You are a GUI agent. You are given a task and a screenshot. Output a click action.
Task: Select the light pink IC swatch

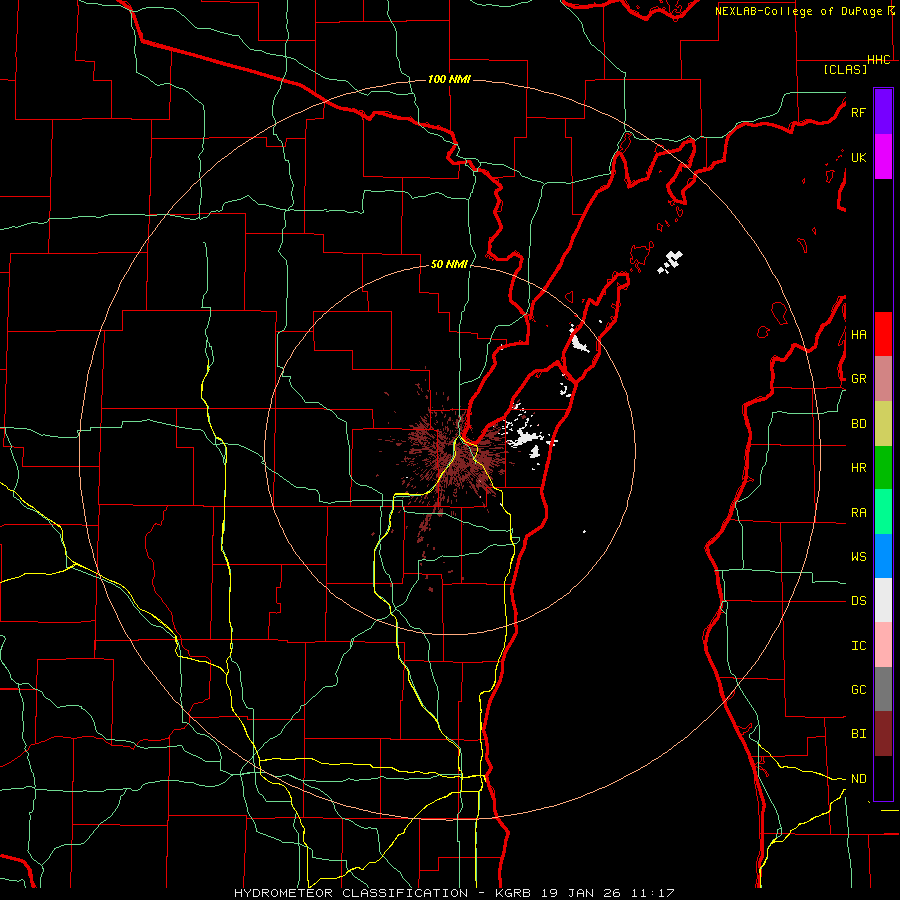click(883, 645)
